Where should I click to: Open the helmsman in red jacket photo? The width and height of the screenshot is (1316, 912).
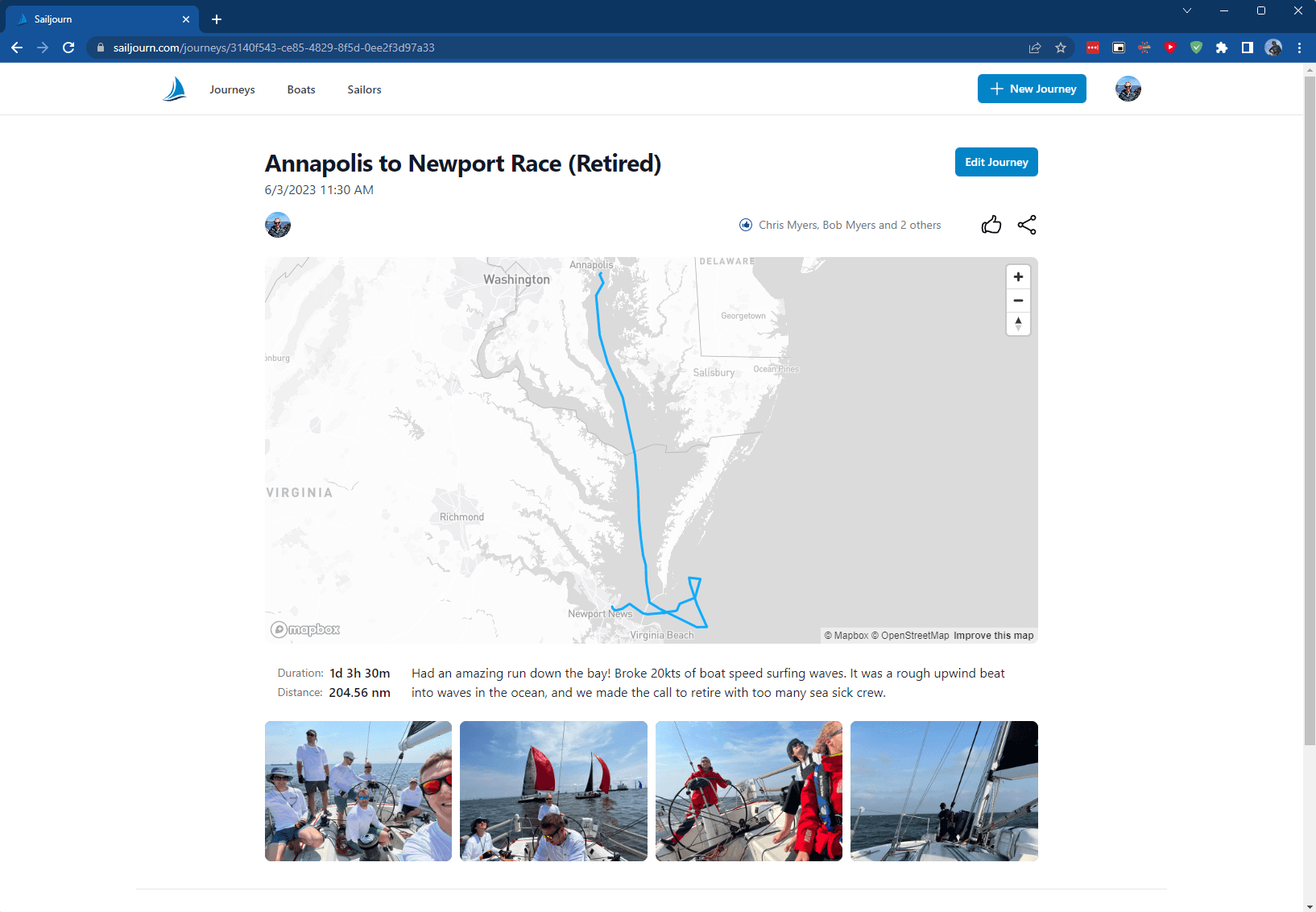tap(749, 791)
